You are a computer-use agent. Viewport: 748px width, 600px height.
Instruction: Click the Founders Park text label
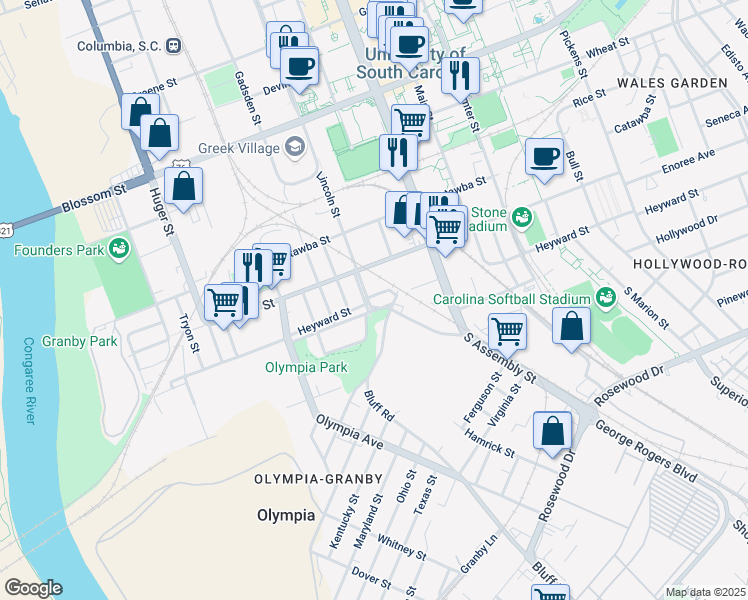pyautogui.click(x=59, y=250)
